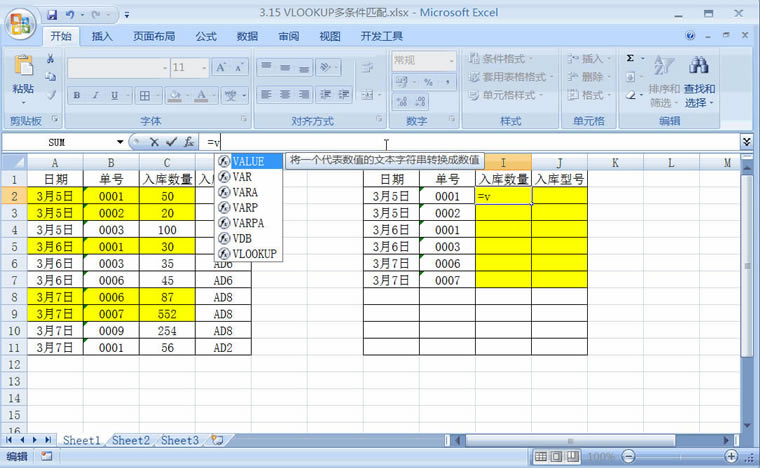Switch to Page Break Preview

tap(572, 456)
